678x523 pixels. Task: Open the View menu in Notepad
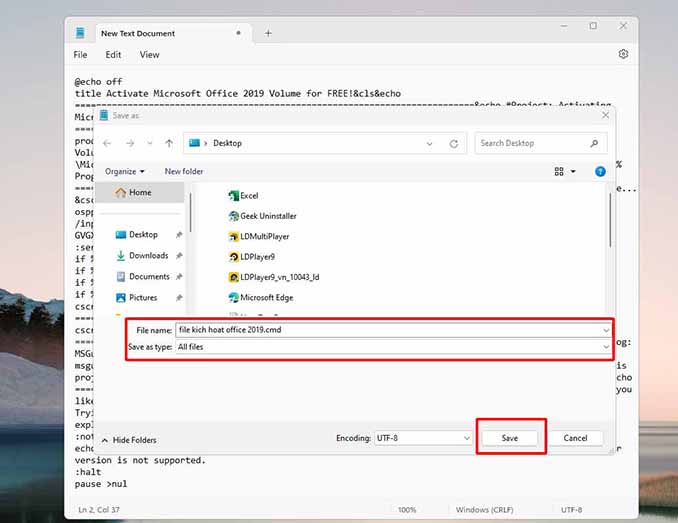[149, 54]
